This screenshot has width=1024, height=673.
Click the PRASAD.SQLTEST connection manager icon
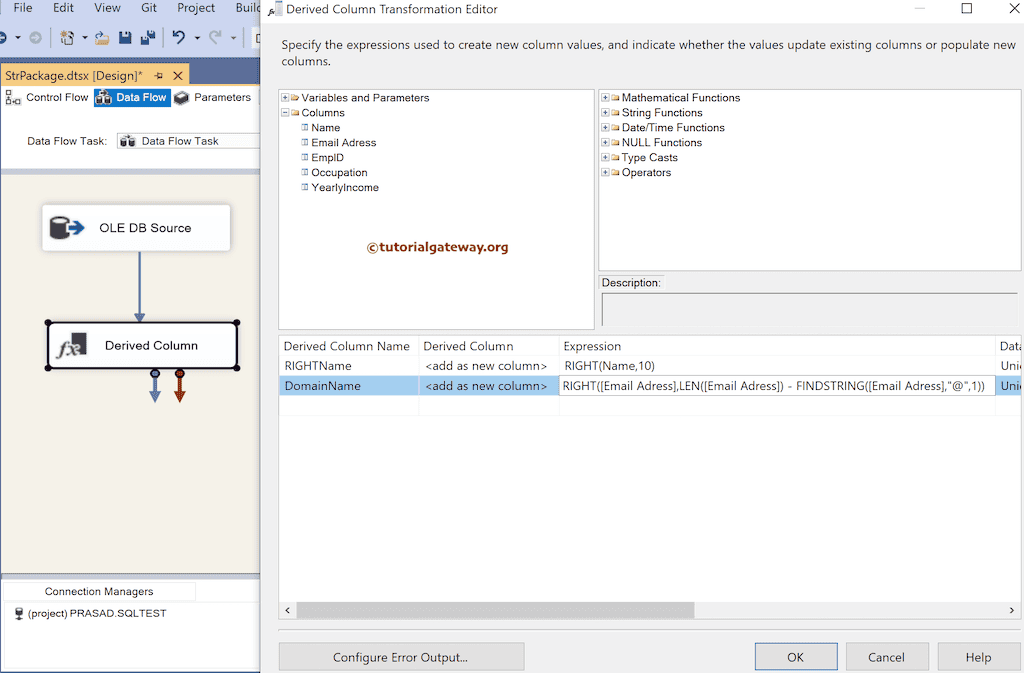(x=18, y=613)
